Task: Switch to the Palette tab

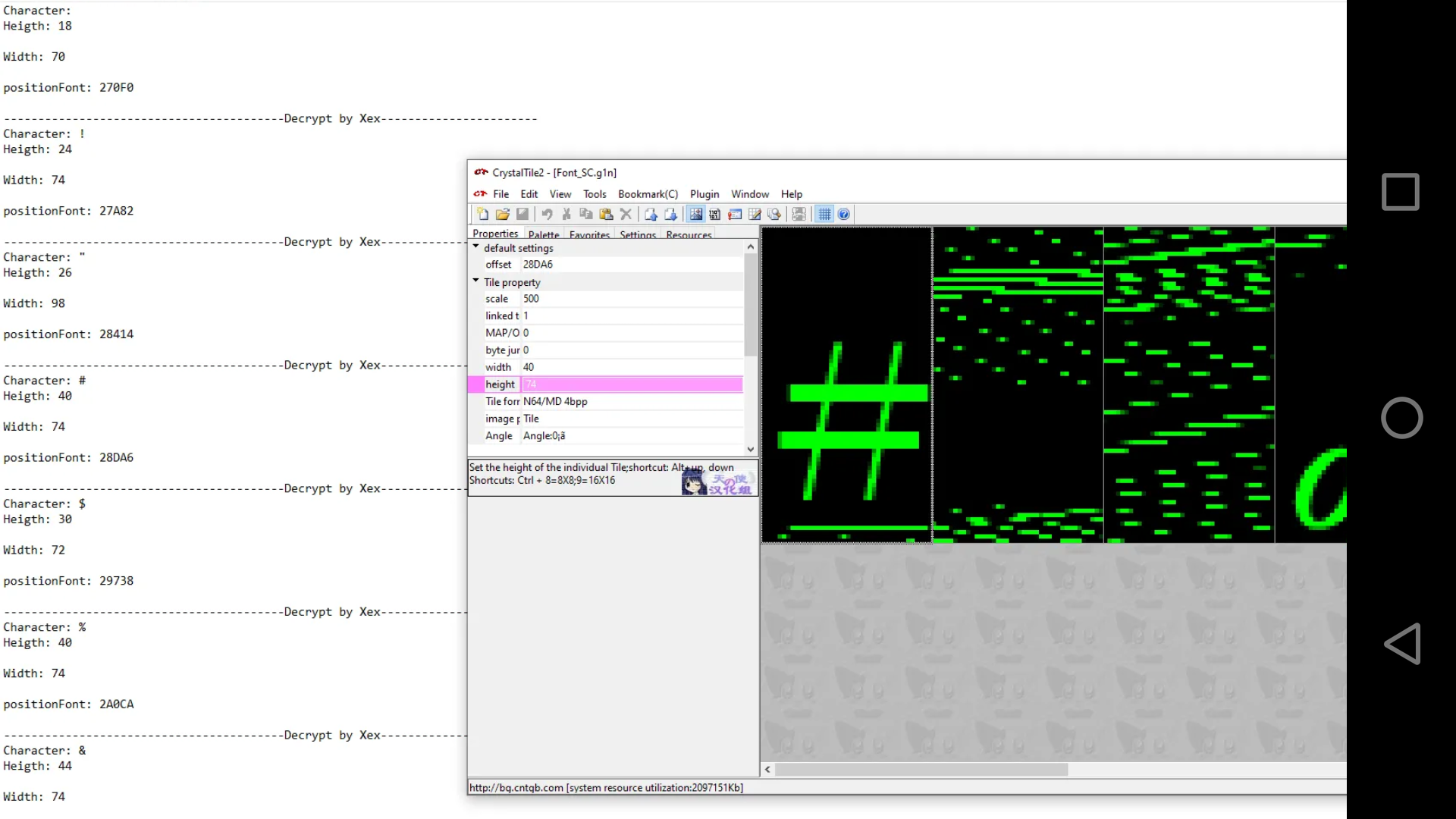Action: point(544,234)
